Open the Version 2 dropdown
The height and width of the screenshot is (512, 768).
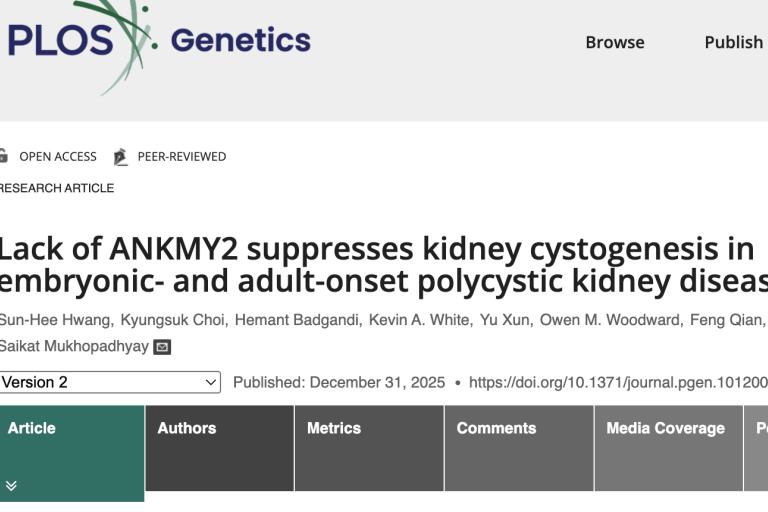click(x=109, y=382)
